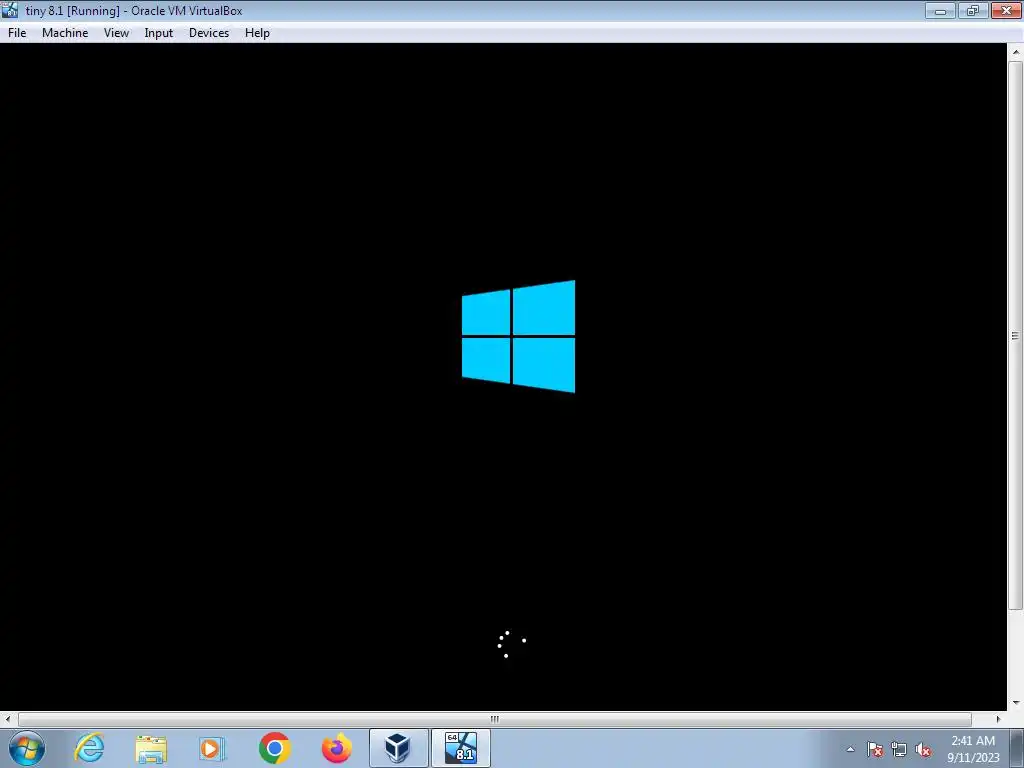Open the muted volume tray icon
The height and width of the screenshot is (768, 1024).
coord(923,749)
